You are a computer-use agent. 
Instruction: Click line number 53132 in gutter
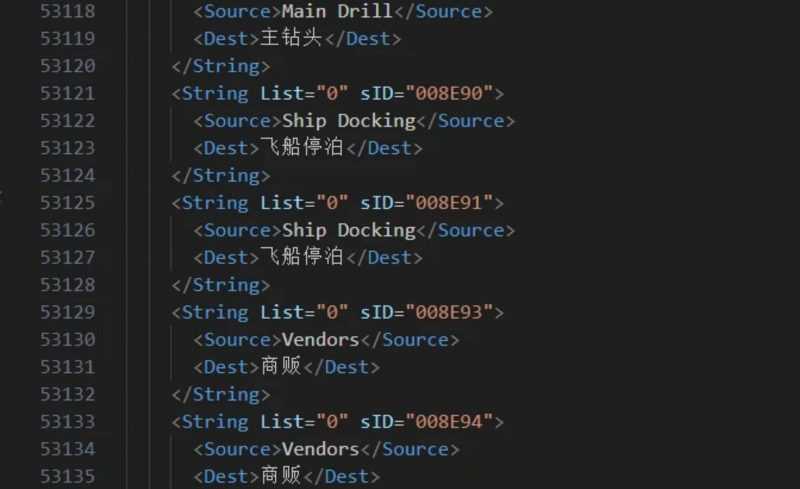[67, 394]
